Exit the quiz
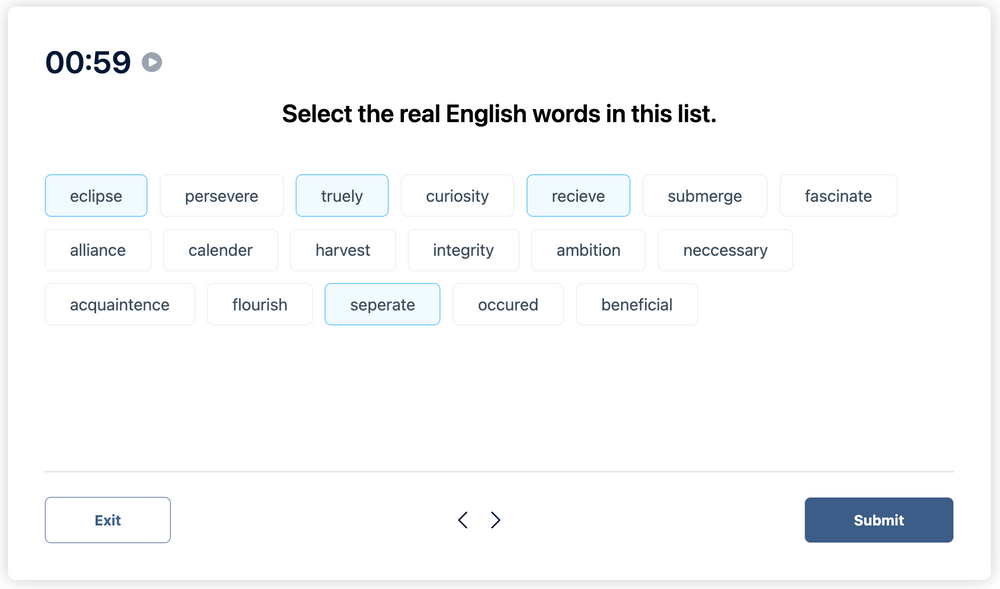This screenshot has width=1000, height=589. (x=107, y=520)
